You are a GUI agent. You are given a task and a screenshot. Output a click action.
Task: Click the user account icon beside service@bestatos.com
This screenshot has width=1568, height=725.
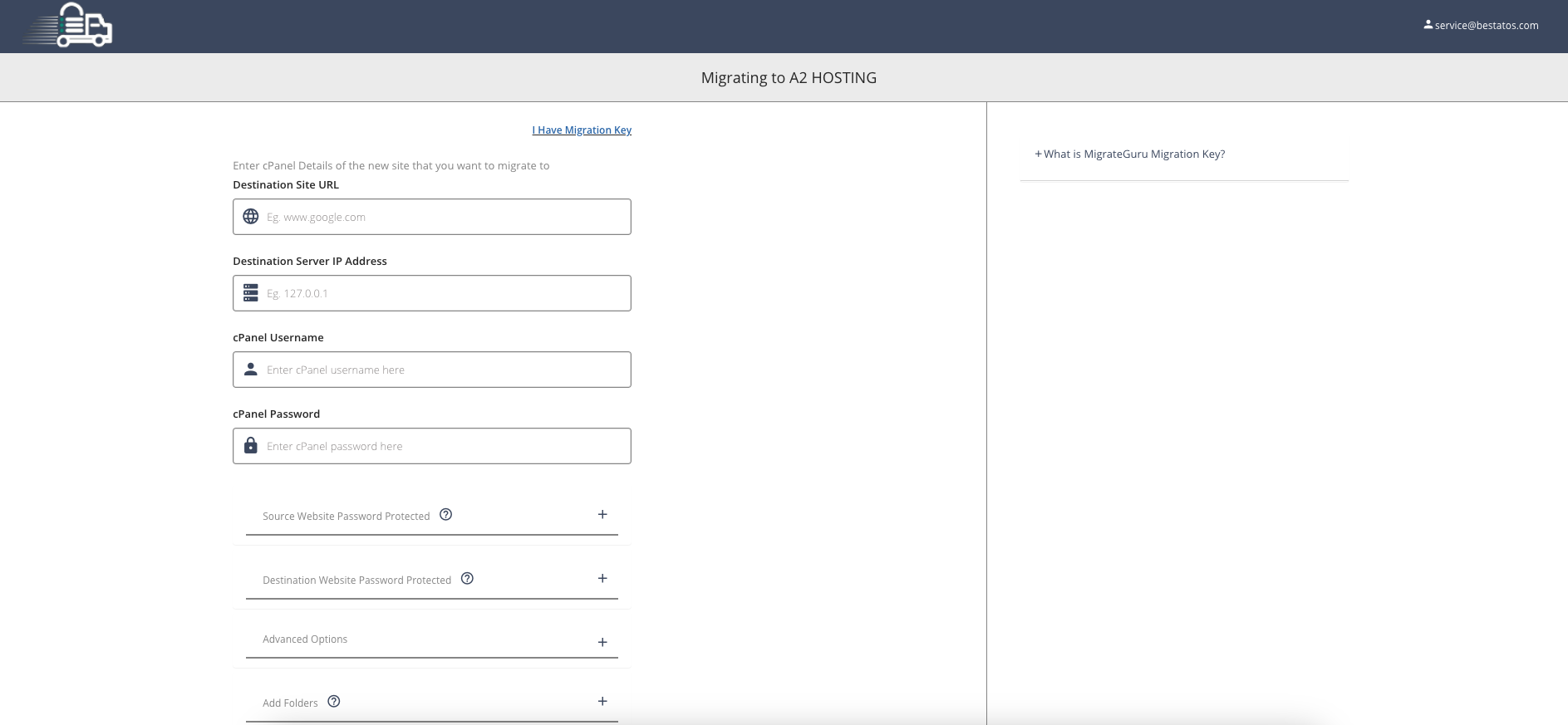click(x=1428, y=25)
